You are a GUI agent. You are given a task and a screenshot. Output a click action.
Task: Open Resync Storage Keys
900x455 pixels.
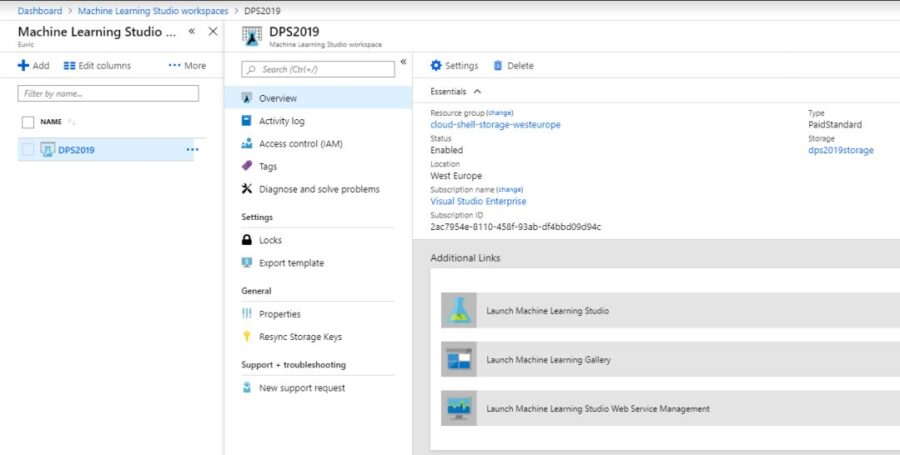(300, 337)
